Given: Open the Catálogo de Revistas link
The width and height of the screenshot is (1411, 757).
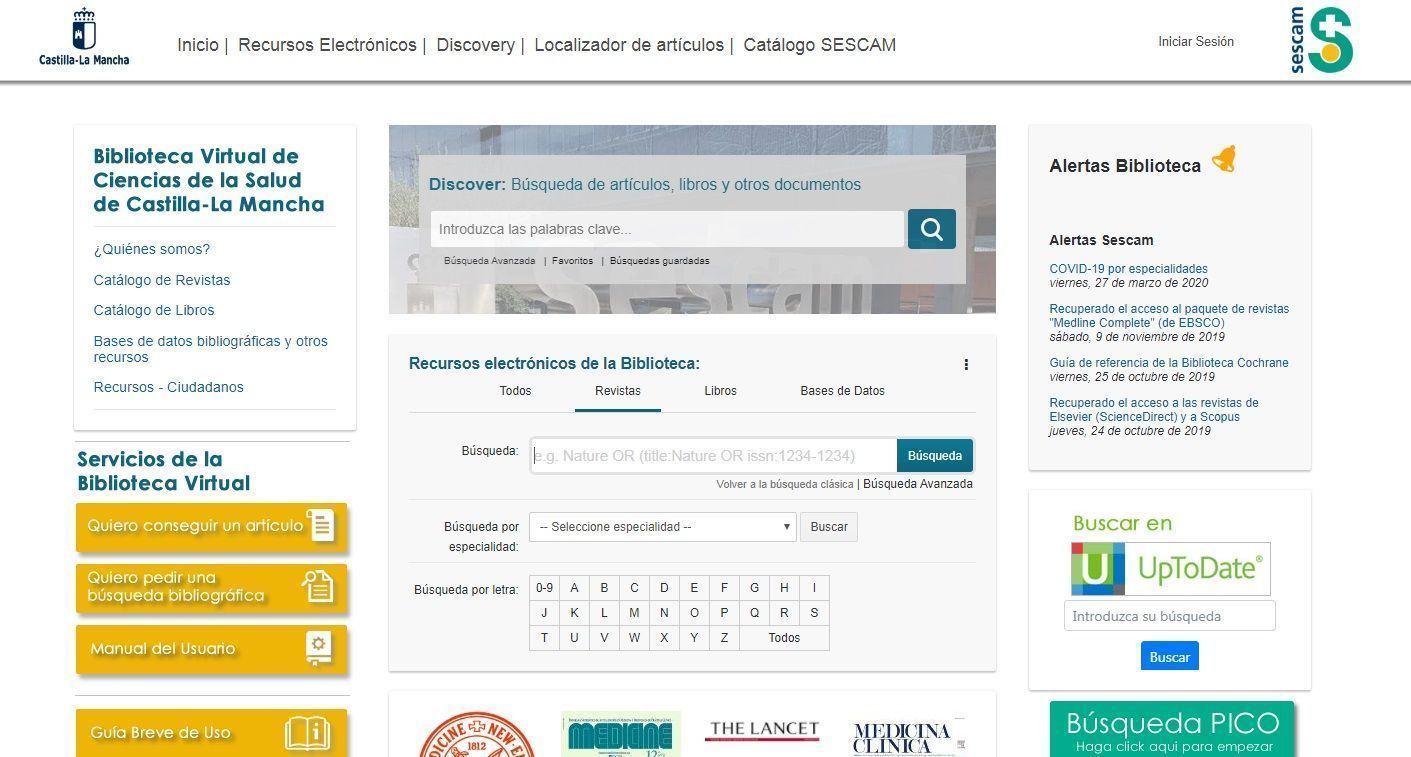Looking at the screenshot, I should 162,280.
